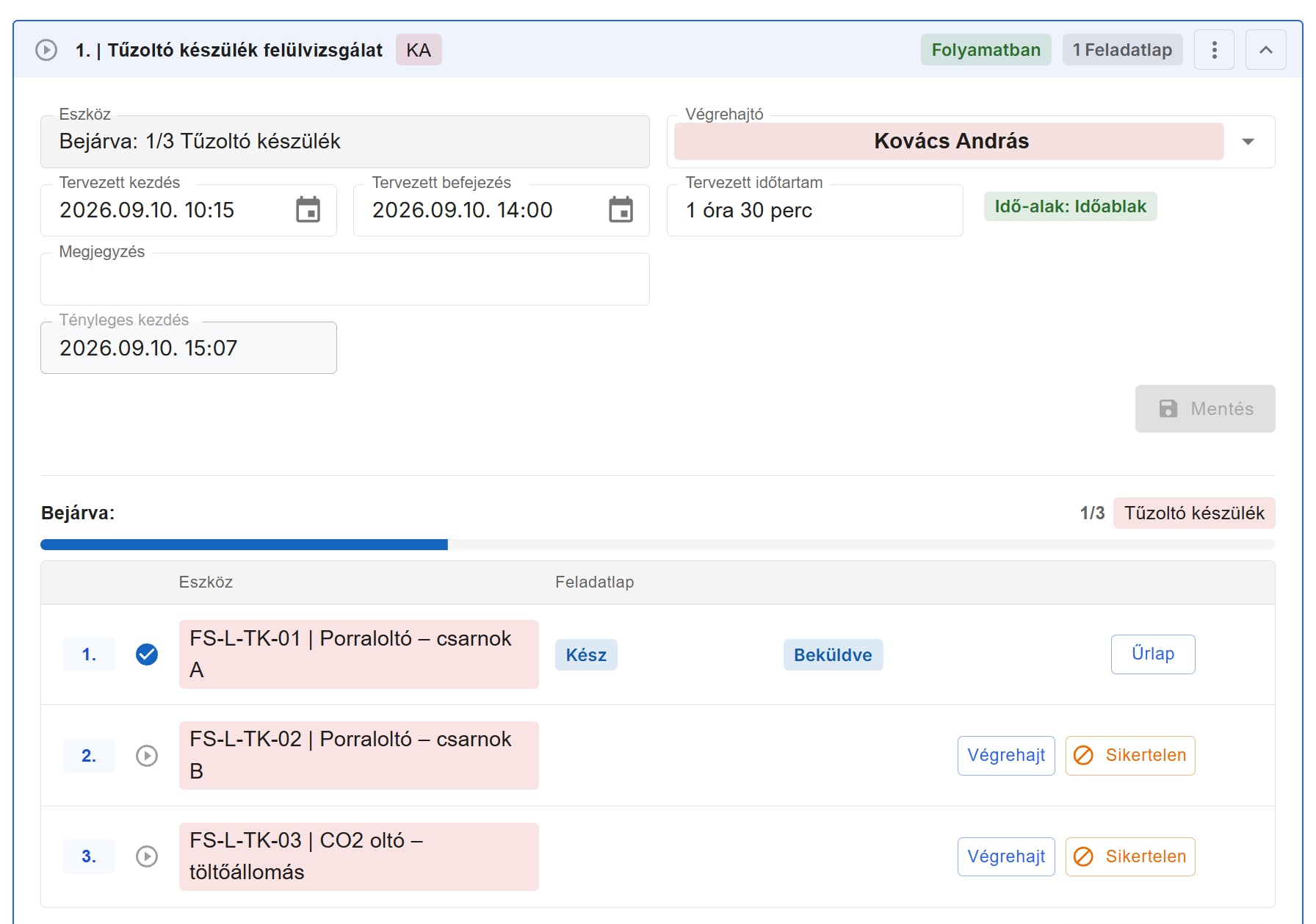
Task: Click the Tűzoltó készülék tag by 1/3
Action: (1194, 513)
